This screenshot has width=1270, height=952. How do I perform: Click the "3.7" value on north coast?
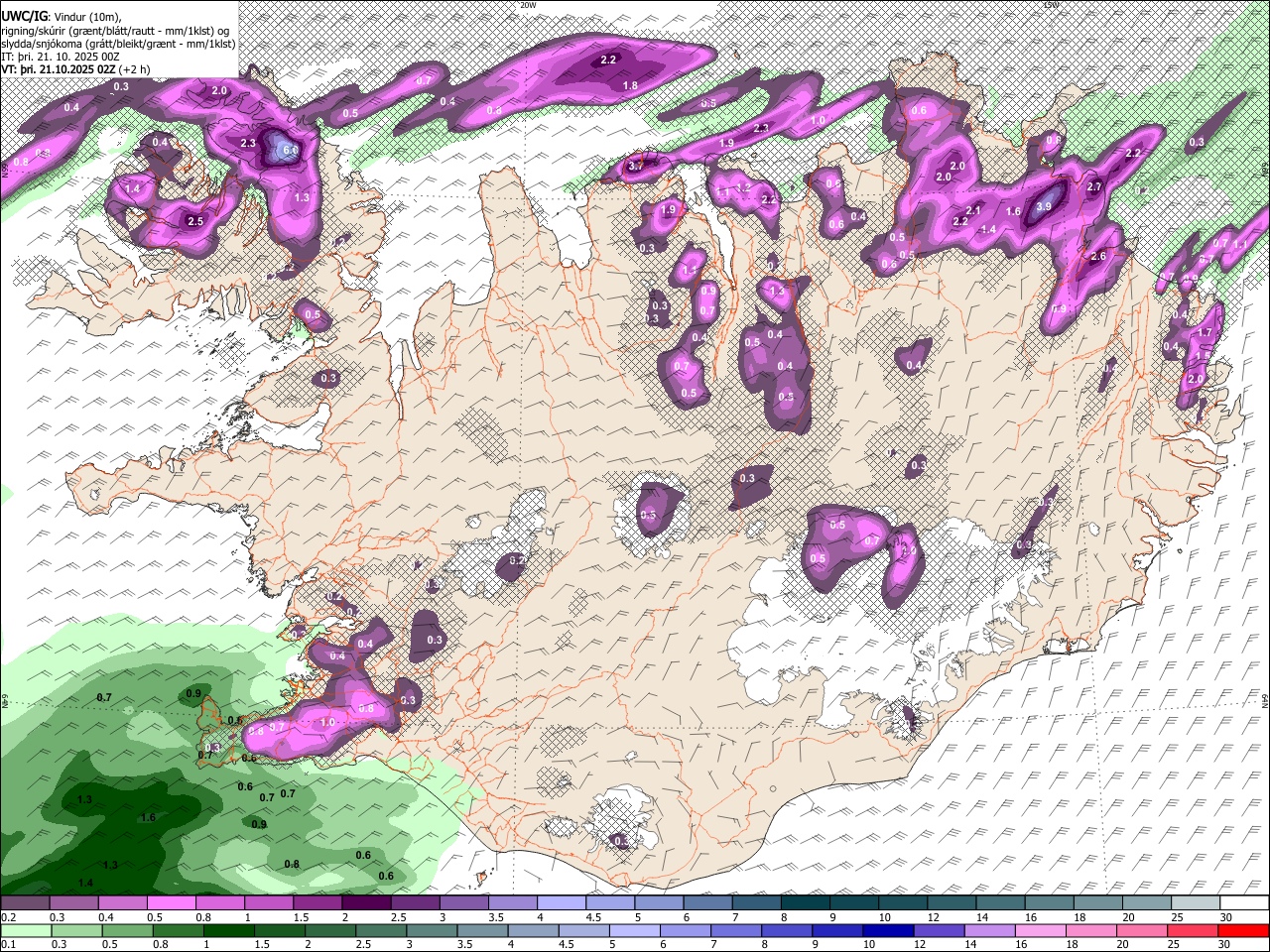point(636,167)
